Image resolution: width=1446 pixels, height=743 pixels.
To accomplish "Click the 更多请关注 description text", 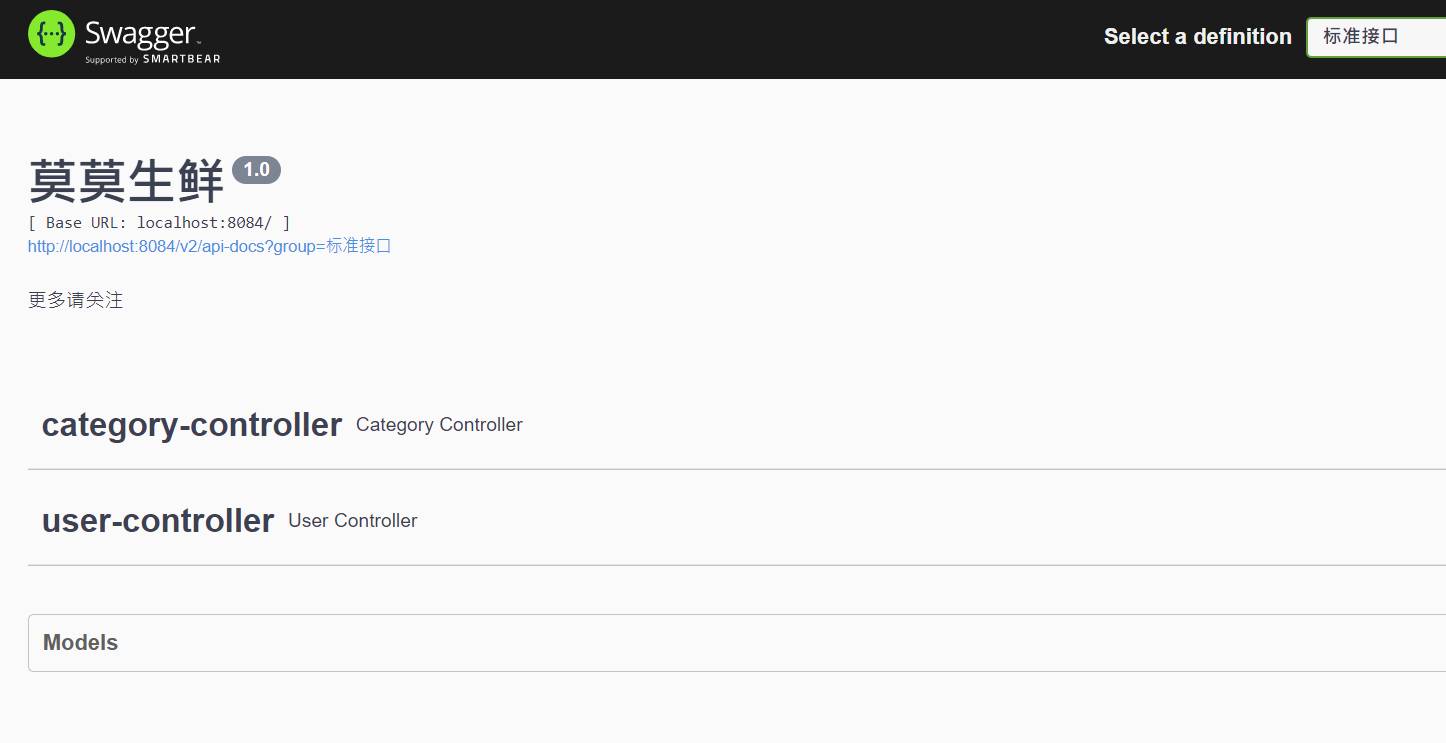I will click(x=76, y=300).
